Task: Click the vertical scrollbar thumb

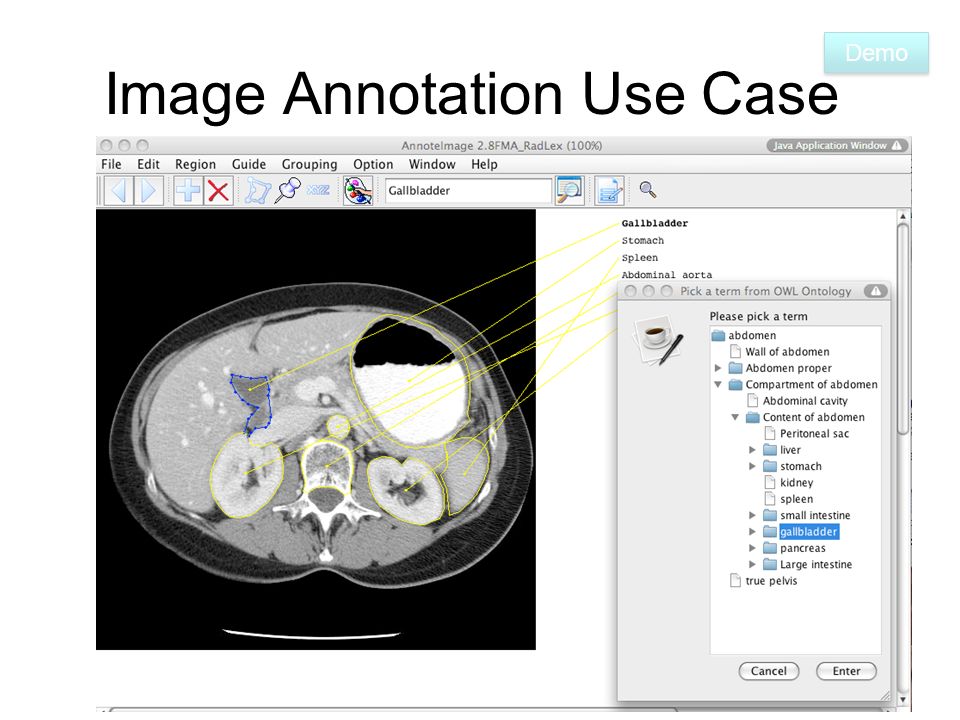Action: click(x=902, y=329)
